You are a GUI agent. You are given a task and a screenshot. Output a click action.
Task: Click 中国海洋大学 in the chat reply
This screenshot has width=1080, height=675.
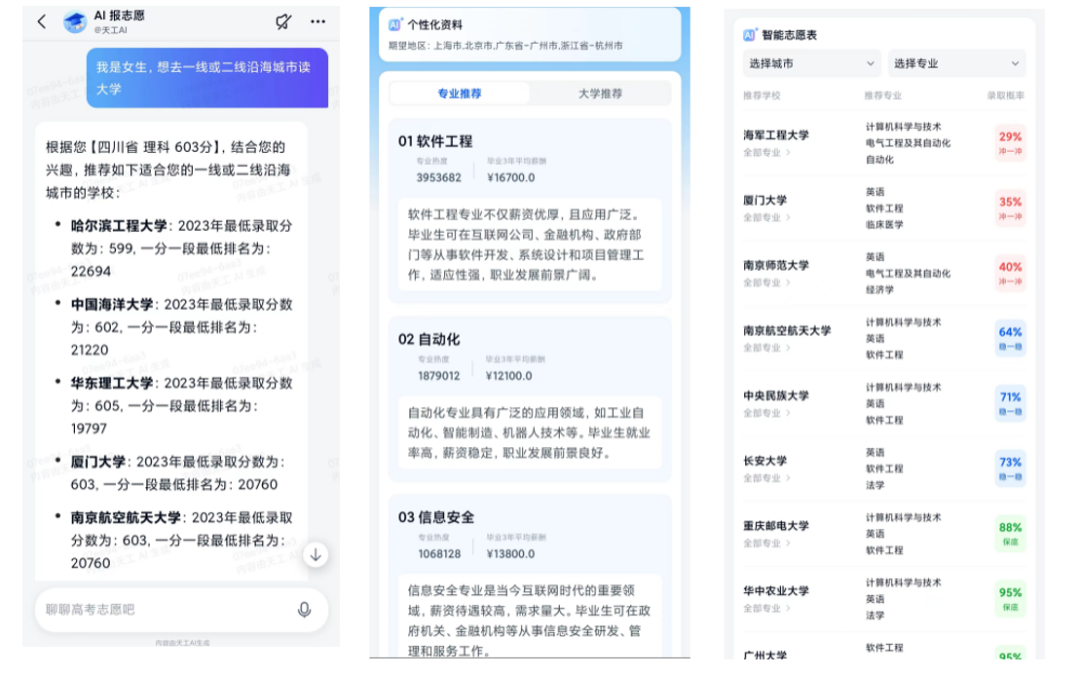coord(112,304)
